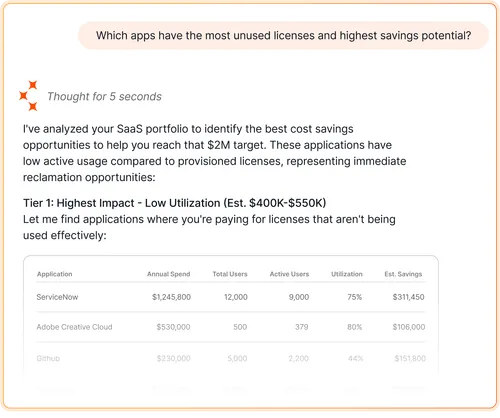Click the Application column header

54,274
